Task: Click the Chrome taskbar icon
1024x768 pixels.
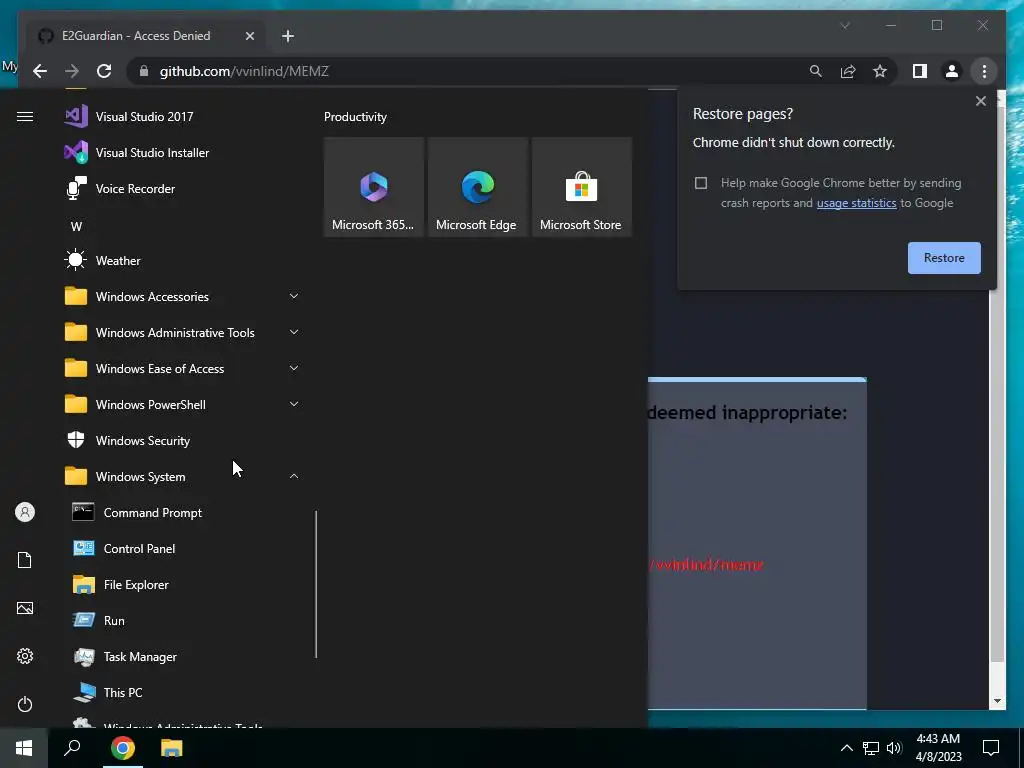Action: point(123,748)
